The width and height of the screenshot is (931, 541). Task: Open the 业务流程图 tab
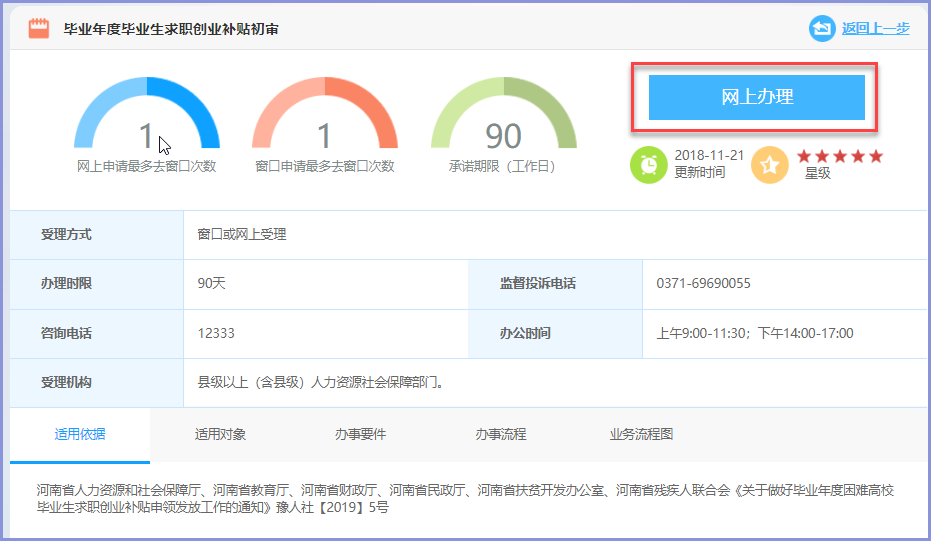(641, 435)
